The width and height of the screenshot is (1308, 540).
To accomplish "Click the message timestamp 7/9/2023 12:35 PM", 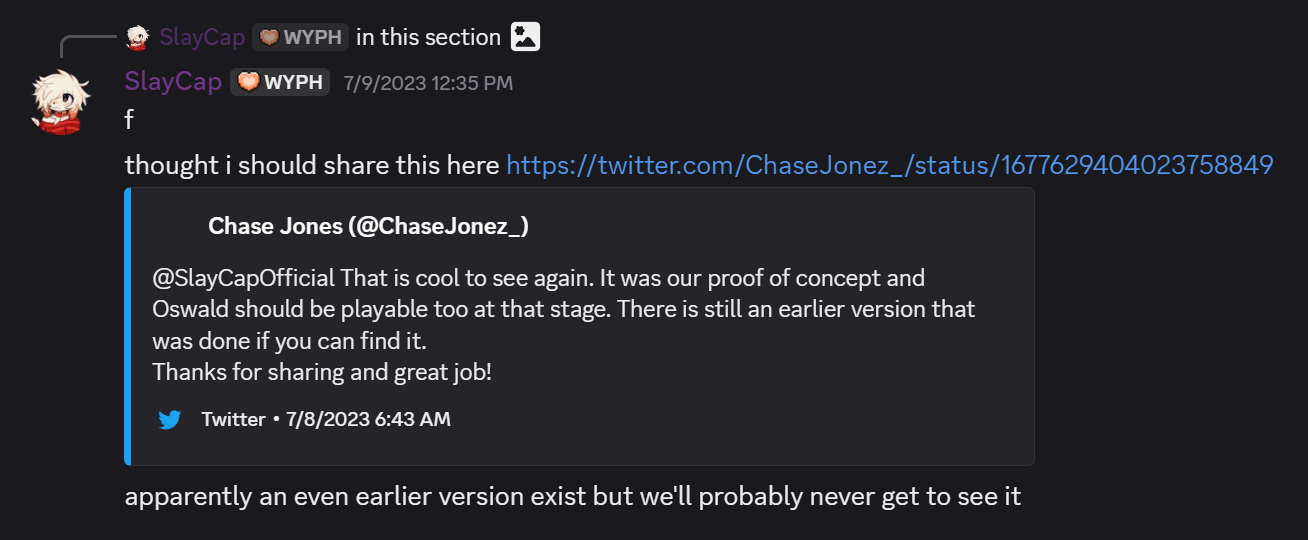I will pyautogui.click(x=428, y=83).
